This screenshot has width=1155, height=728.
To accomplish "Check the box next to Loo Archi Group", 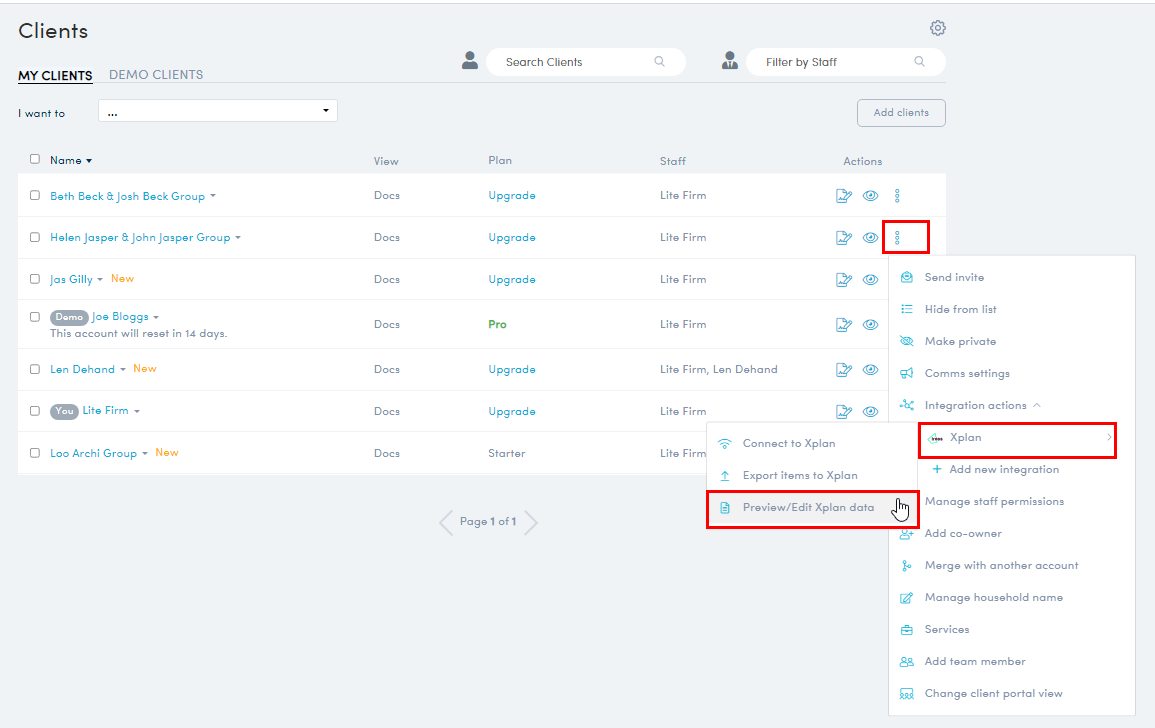I will pyautogui.click(x=35, y=453).
